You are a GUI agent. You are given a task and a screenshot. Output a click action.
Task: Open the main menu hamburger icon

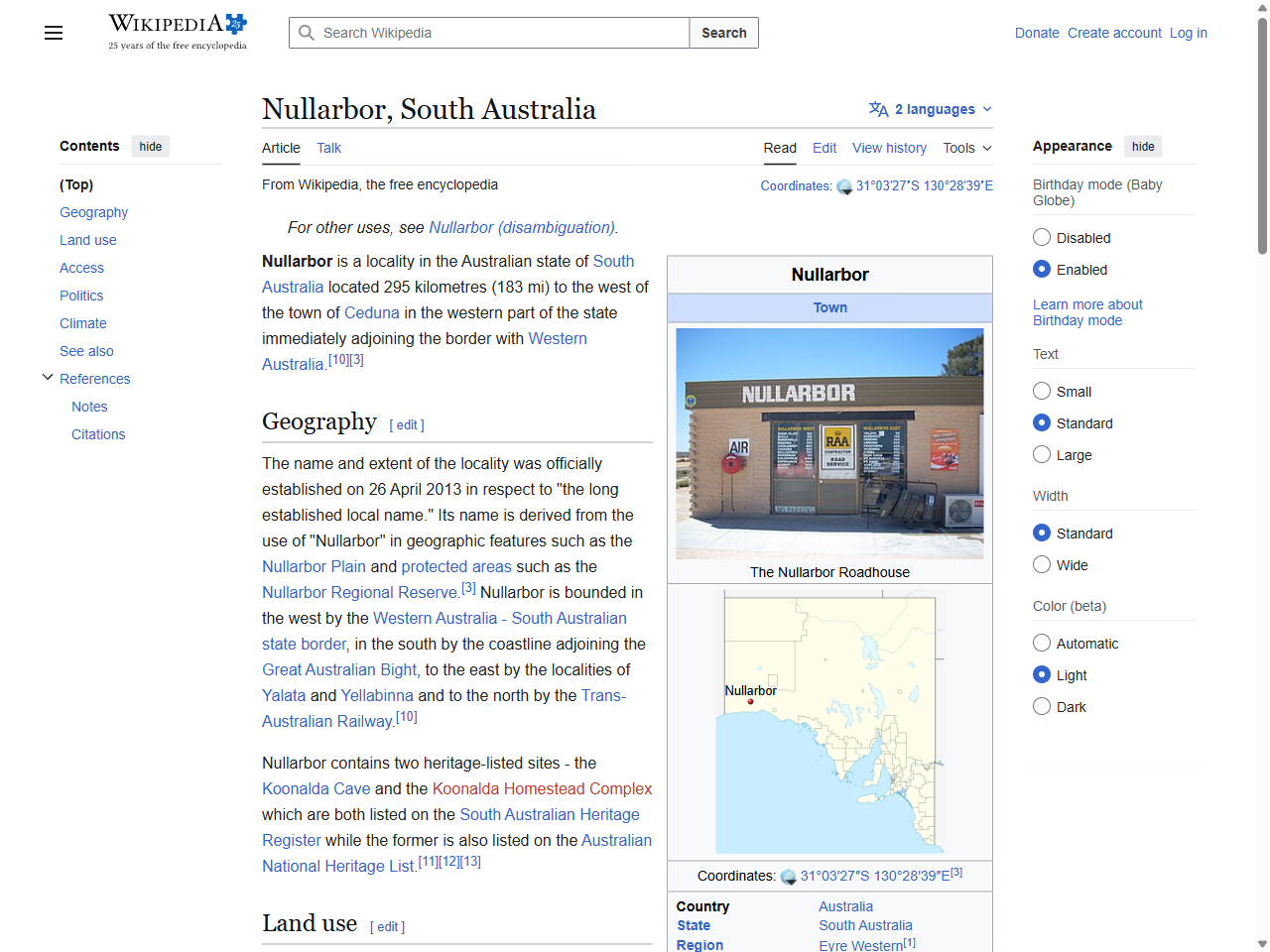[x=54, y=33]
